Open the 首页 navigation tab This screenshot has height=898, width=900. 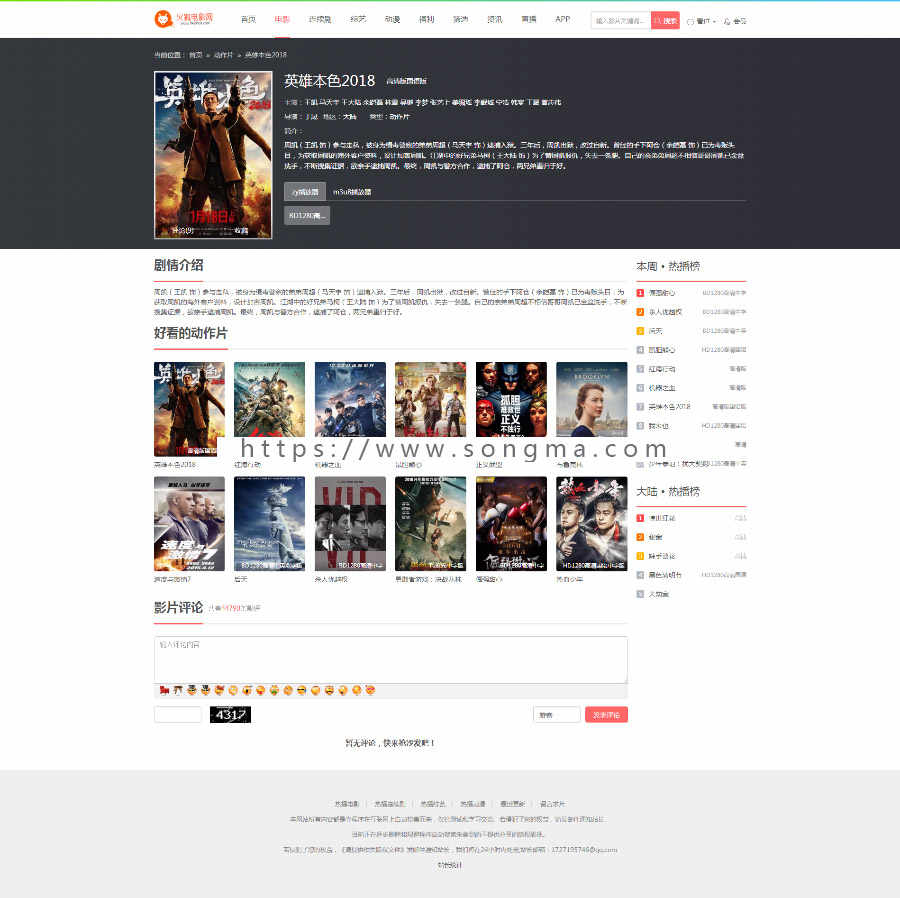(x=248, y=20)
